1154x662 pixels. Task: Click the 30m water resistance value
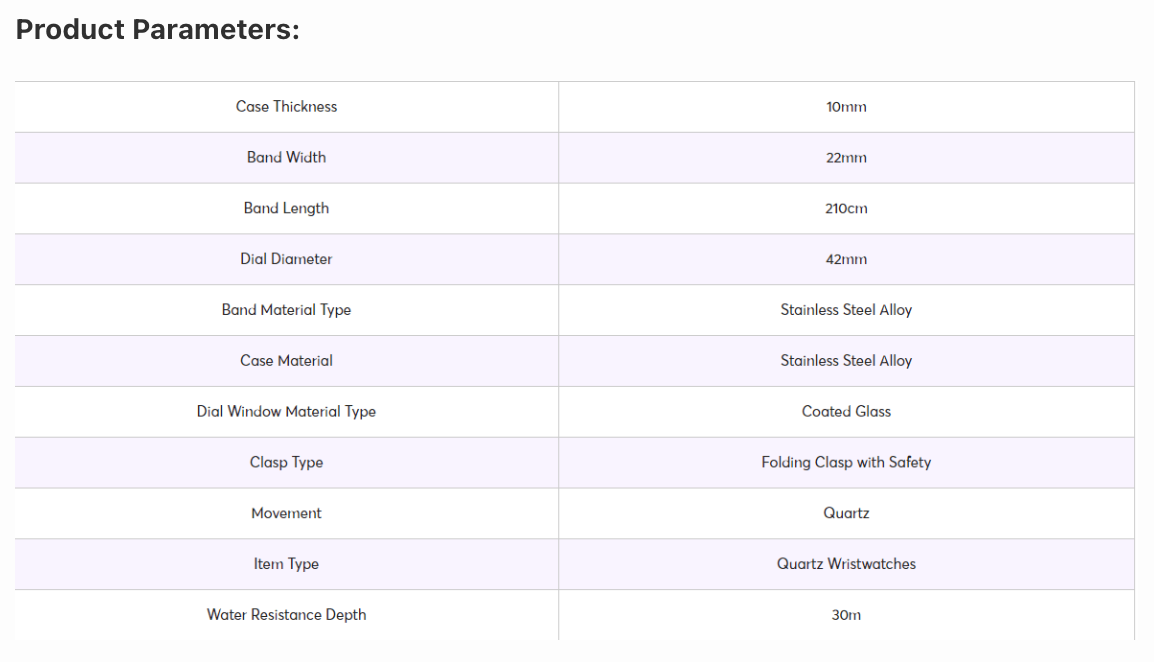coord(846,615)
